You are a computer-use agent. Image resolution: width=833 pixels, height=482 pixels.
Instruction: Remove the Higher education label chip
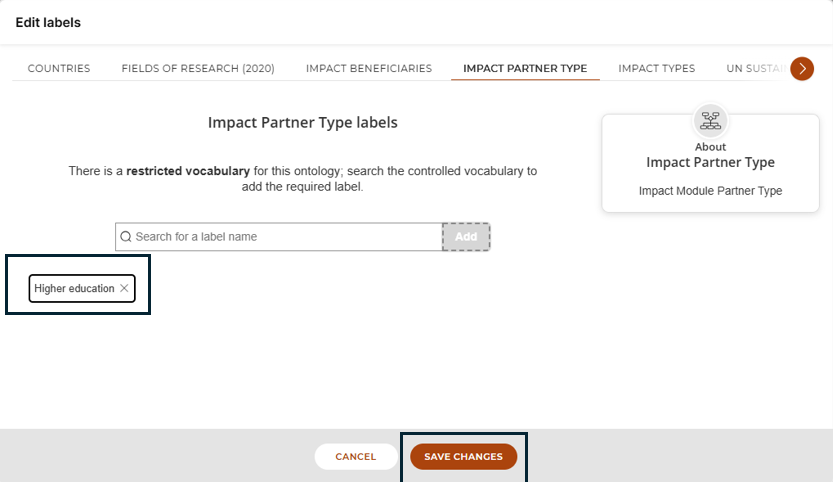(x=124, y=288)
